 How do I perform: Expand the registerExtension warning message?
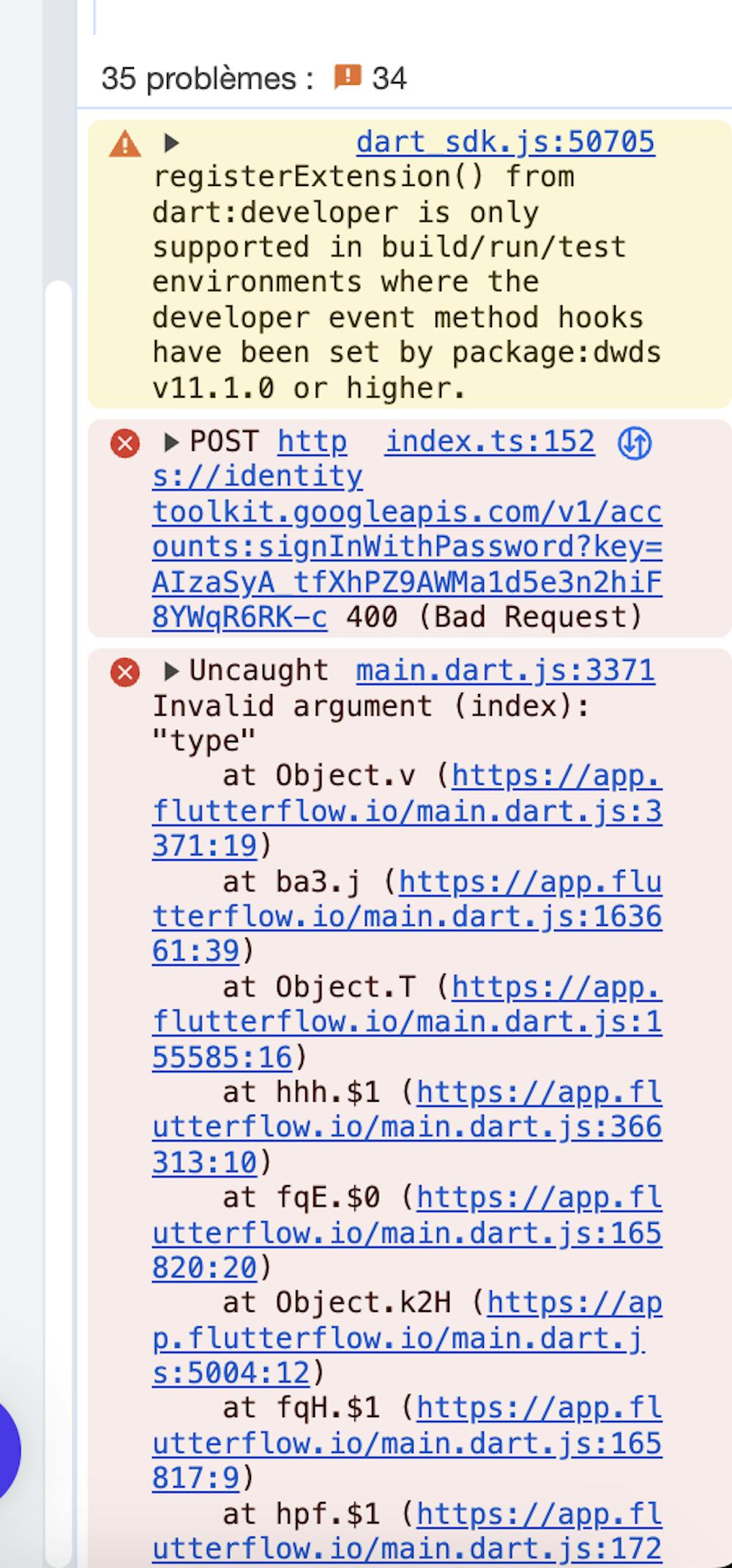coord(172,143)
